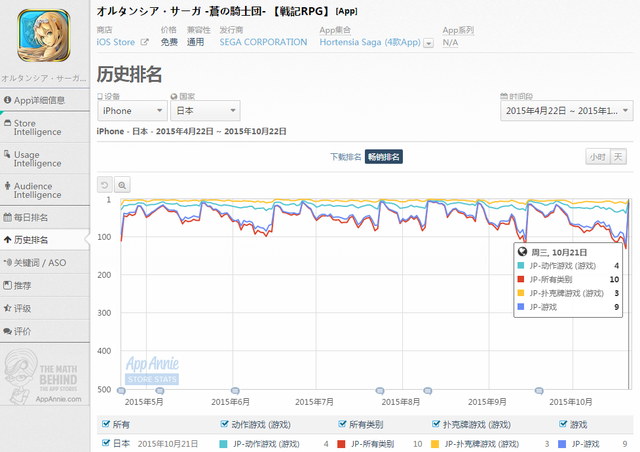Open Audience Intelligence in sidebar

[44, 190]
